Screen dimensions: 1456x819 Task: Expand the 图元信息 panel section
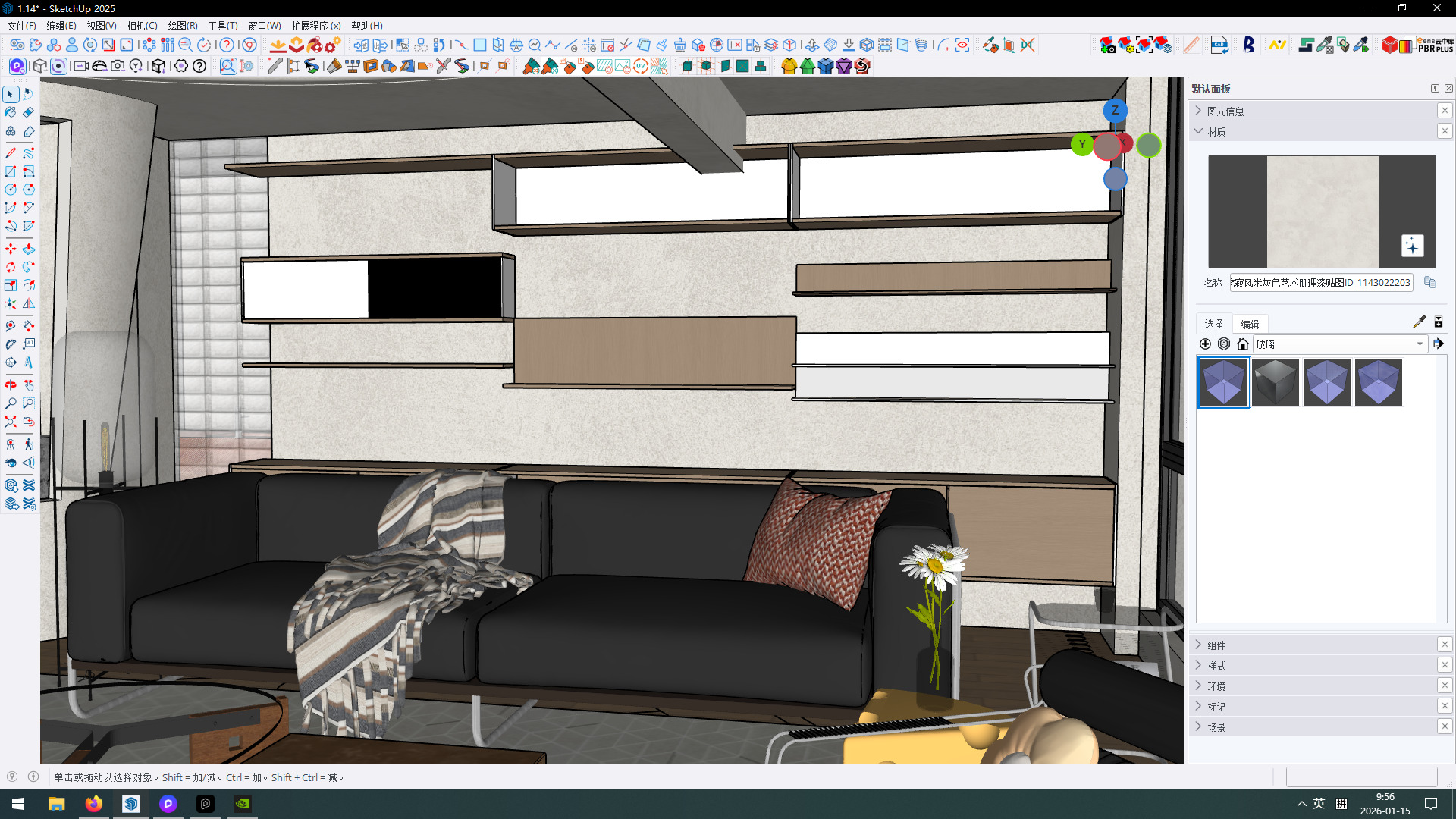tap(1225, 111)
